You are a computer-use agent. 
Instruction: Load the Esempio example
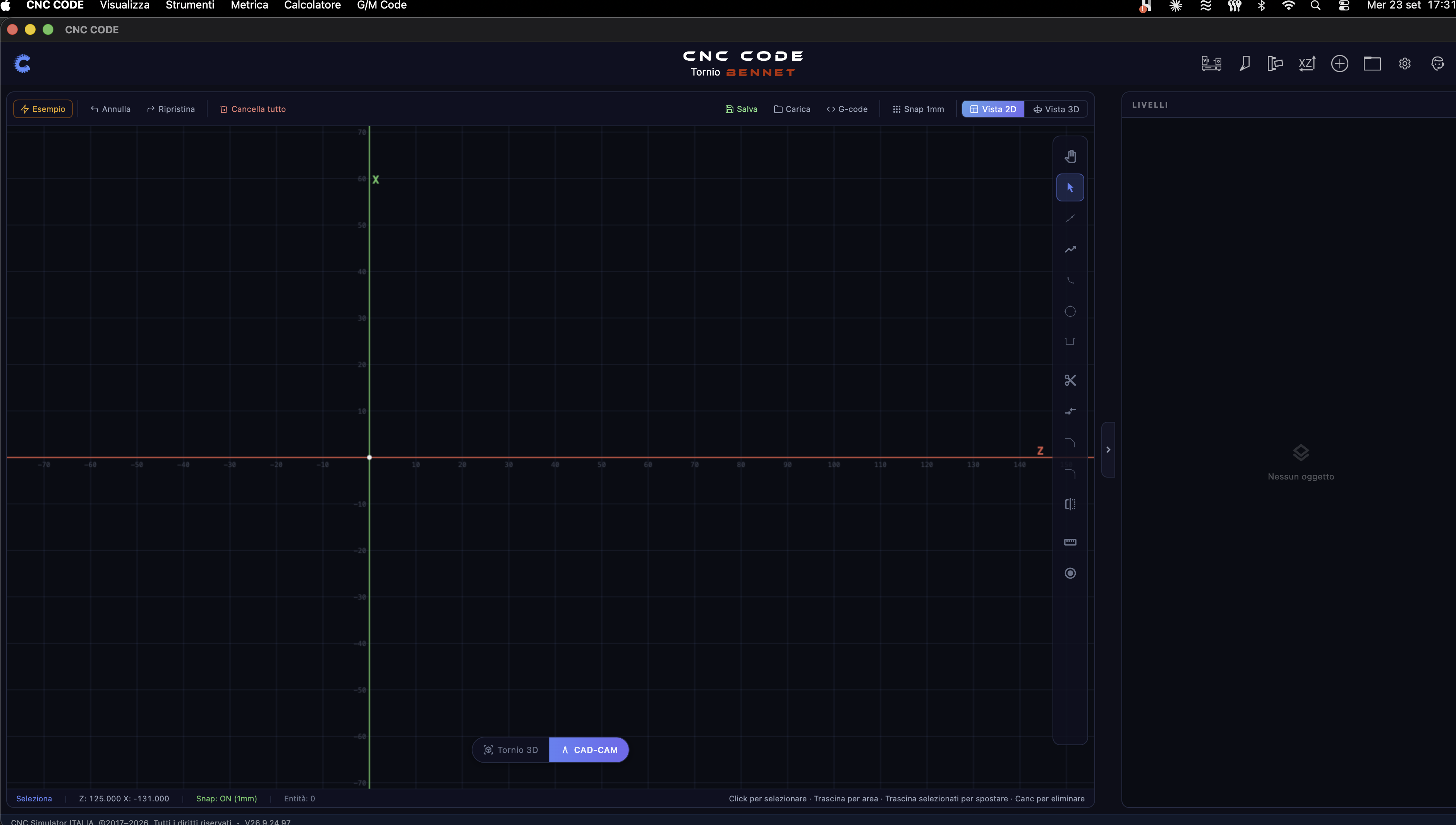43,109
